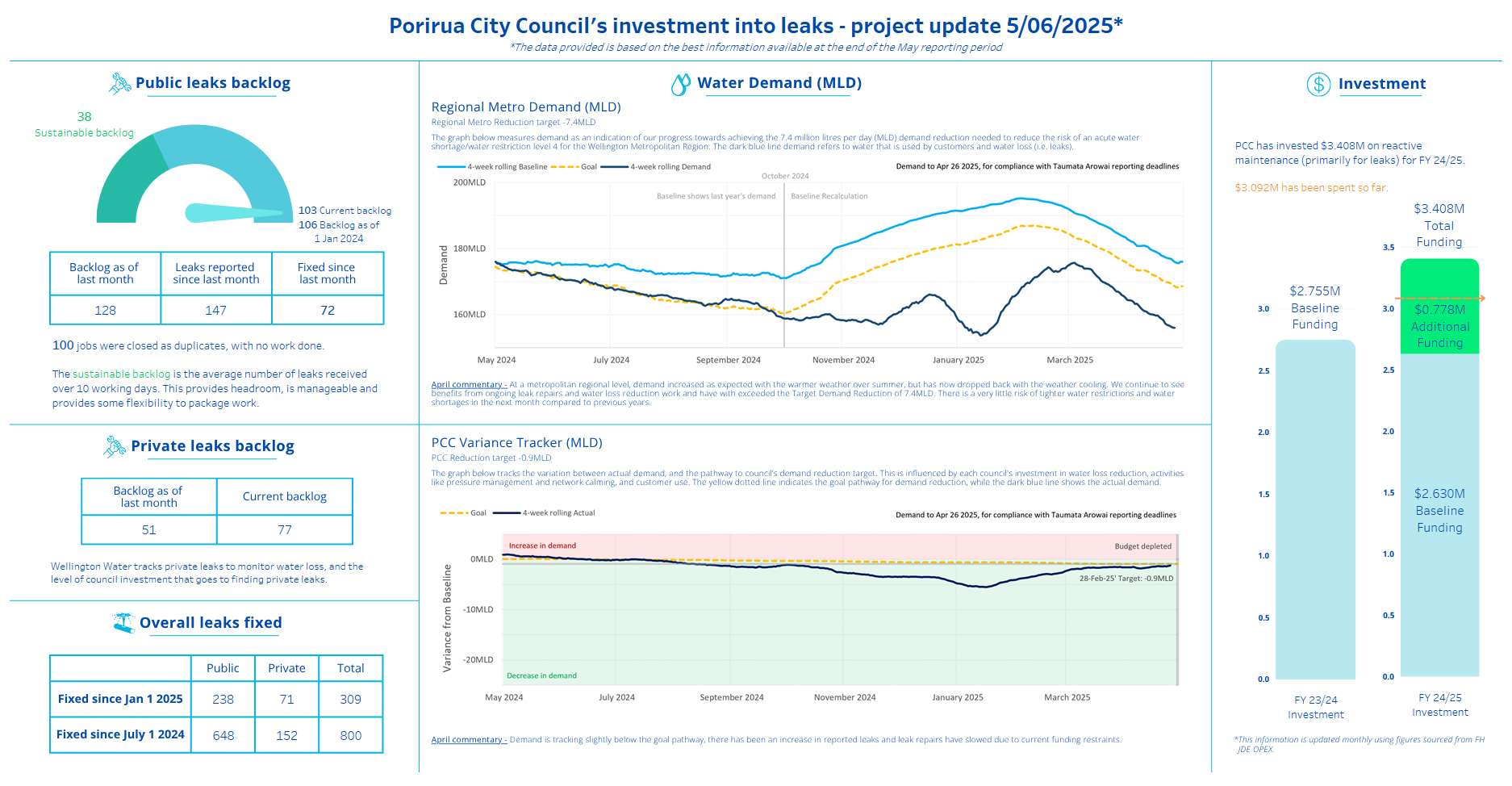Click the Public leaks backlog heading
The image size is (1512, 786).
(x=212, y=83)
